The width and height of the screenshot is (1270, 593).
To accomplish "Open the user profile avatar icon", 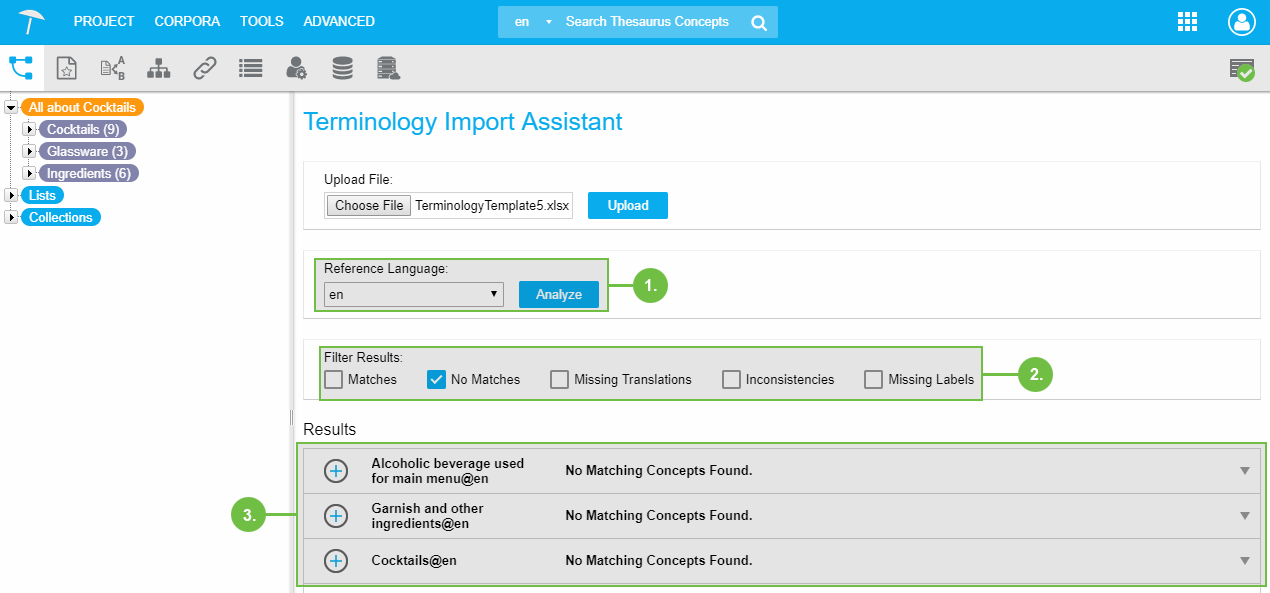I will point(1241,22).
